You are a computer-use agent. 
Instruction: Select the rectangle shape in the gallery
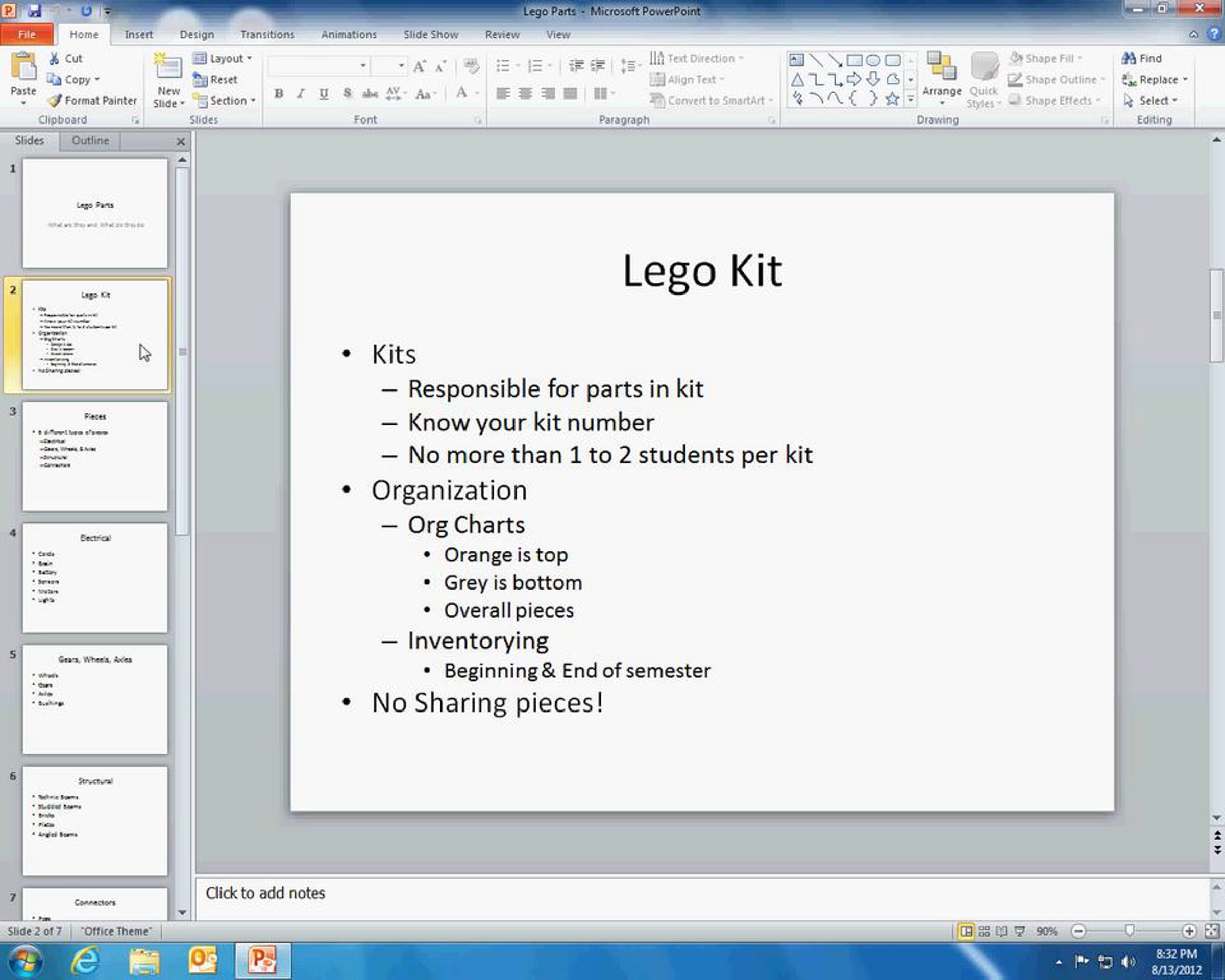click(x=854, y=60)
